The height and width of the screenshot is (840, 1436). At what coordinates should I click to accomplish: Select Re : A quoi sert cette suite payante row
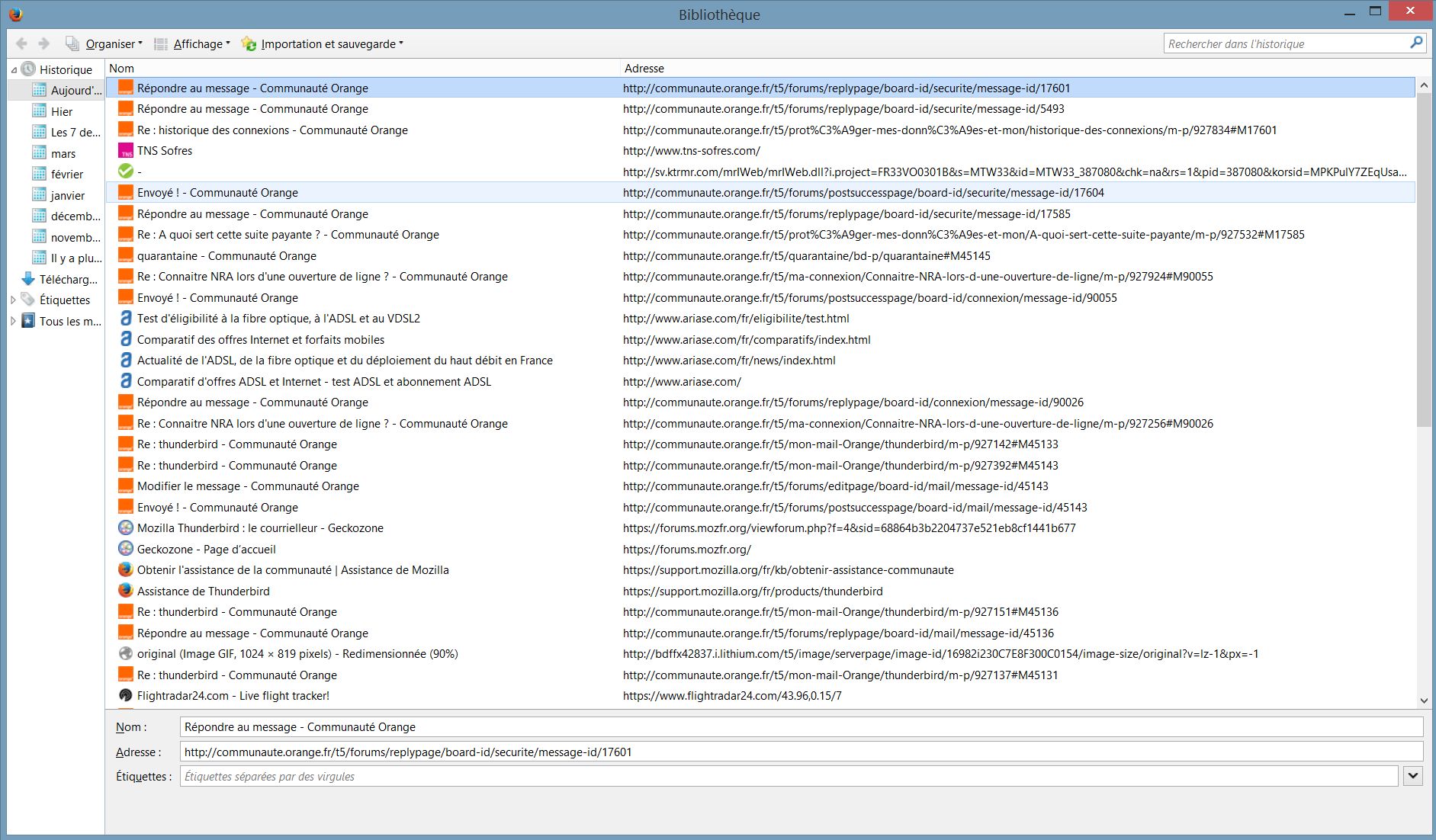760,235
